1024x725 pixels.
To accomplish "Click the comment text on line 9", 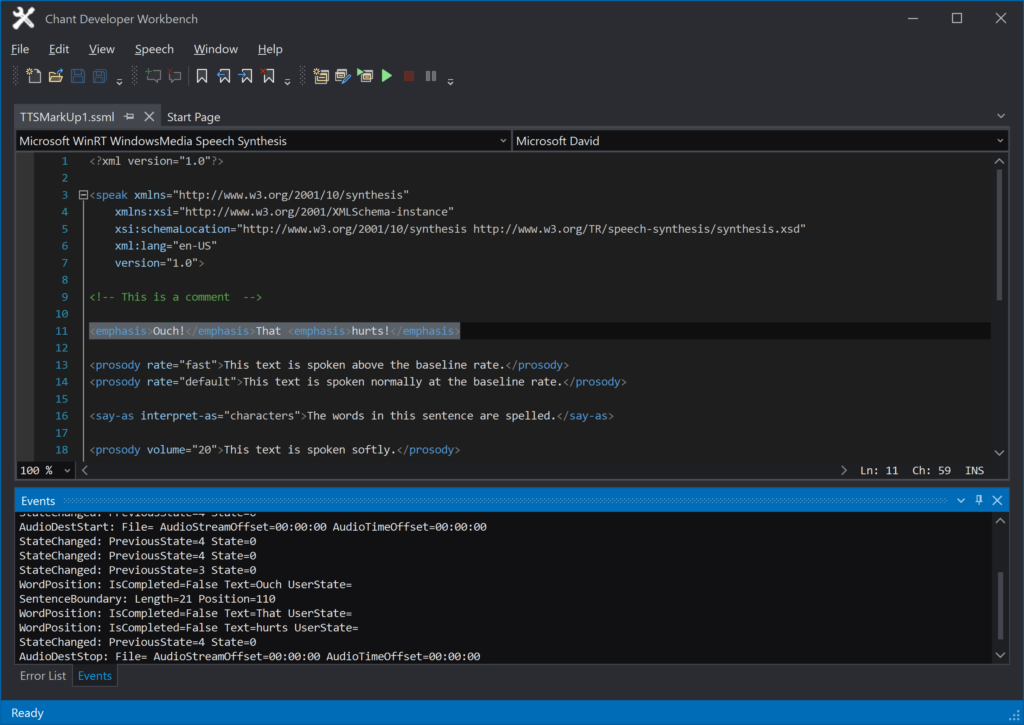I will coord(176,297).
